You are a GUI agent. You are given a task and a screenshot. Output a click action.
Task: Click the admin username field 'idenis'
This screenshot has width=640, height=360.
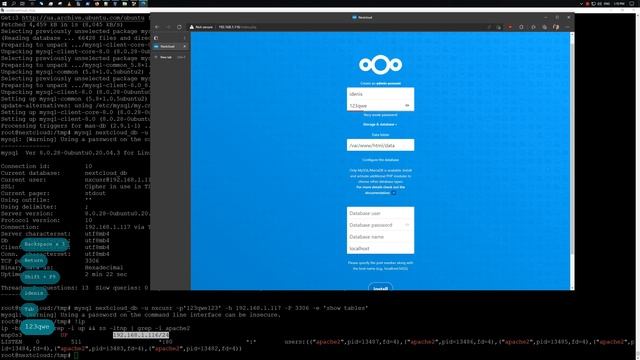tap(380, 94)
